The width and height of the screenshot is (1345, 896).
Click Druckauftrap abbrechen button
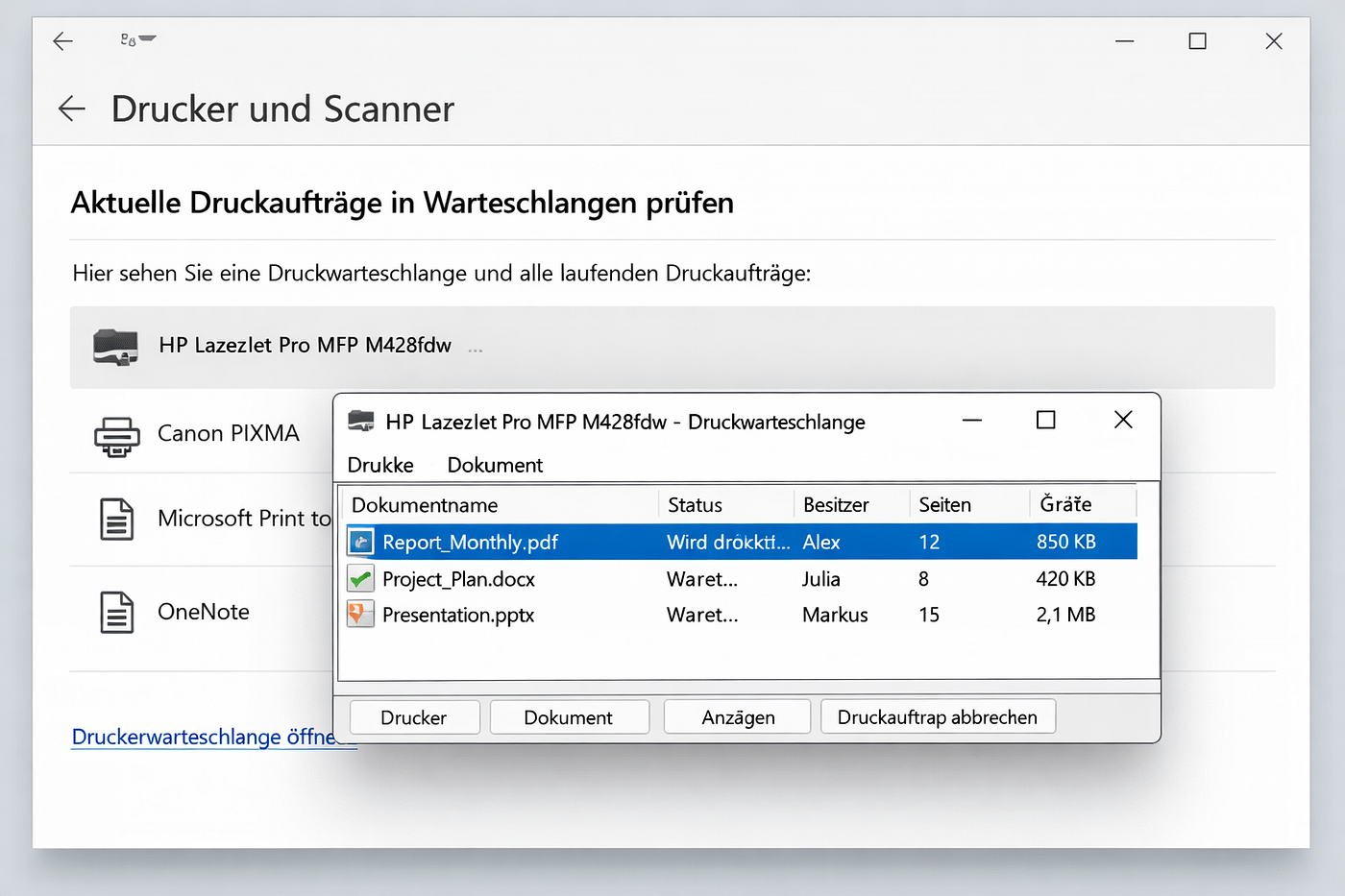point(938,717)
